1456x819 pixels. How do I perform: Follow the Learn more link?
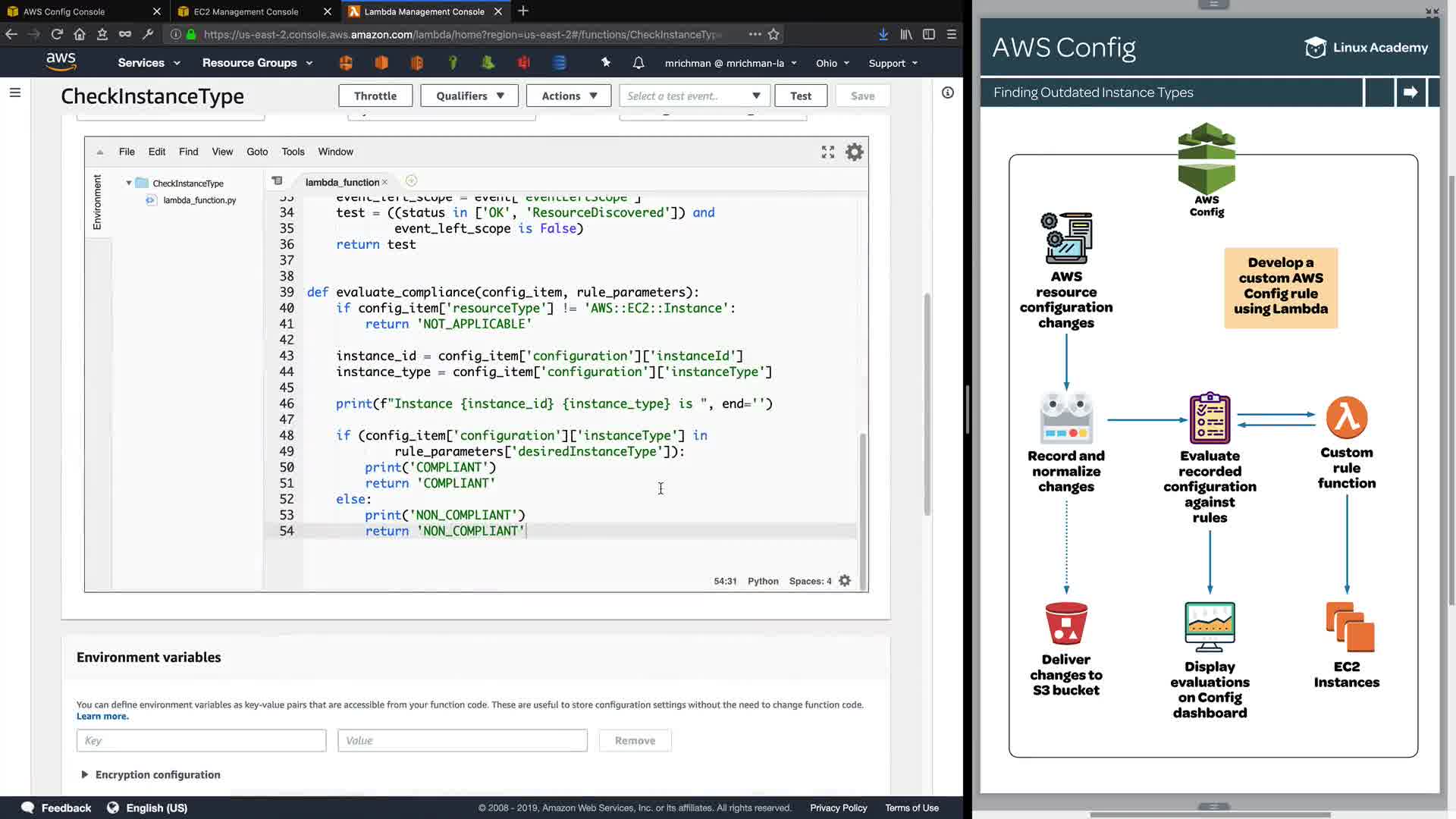pyautogui.click(x=102, y=716)
